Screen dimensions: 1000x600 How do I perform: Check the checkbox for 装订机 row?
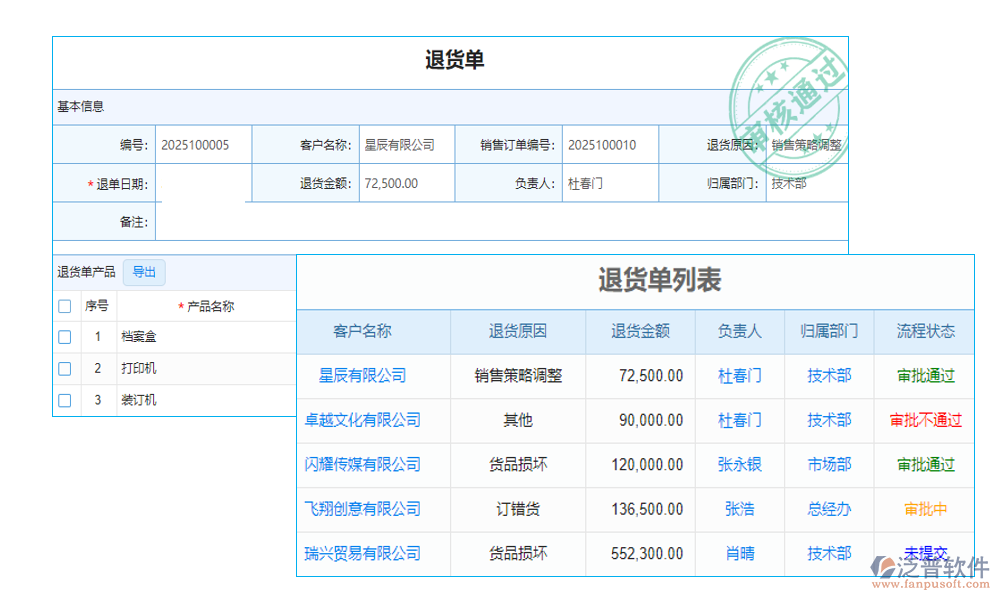(x=65, y=399)
